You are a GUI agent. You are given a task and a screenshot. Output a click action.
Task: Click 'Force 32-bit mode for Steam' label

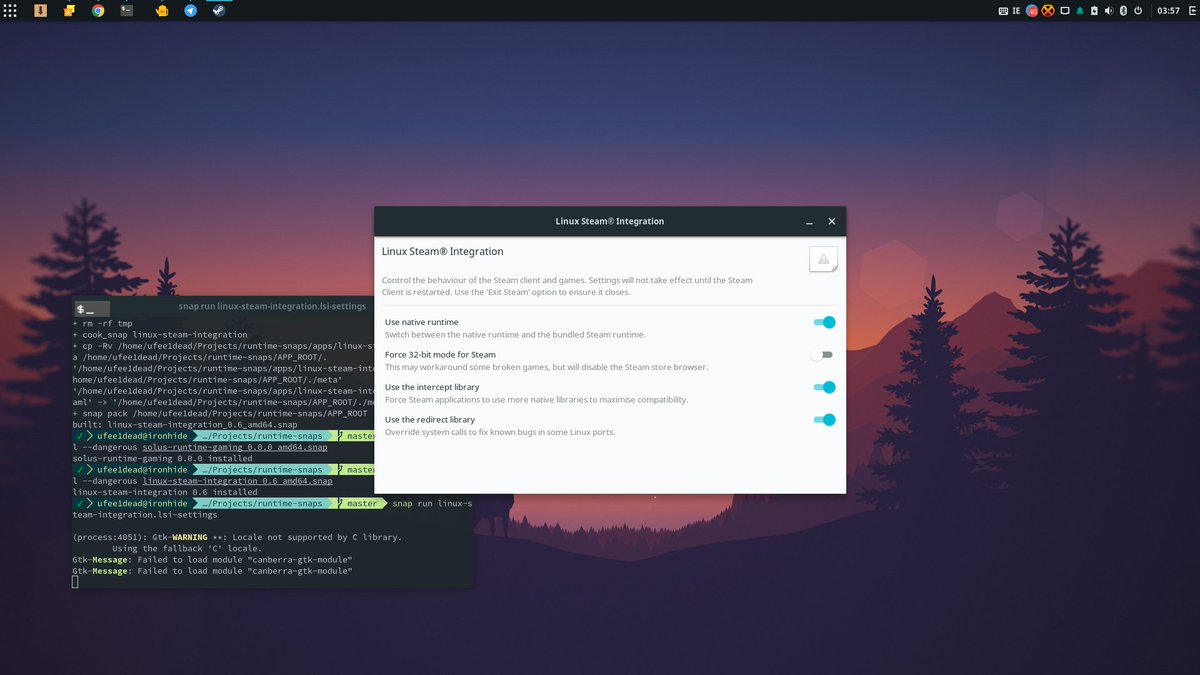tap(440, 354)
